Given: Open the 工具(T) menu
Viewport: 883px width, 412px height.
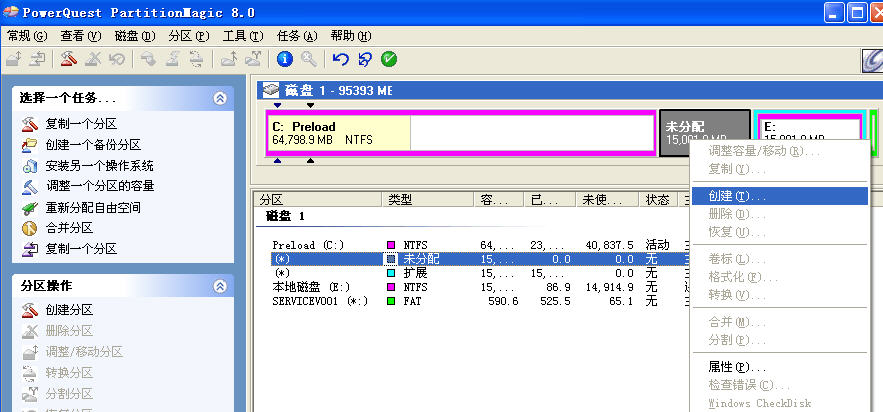Looking at the screenshot, I should click(x=243, y=36).
